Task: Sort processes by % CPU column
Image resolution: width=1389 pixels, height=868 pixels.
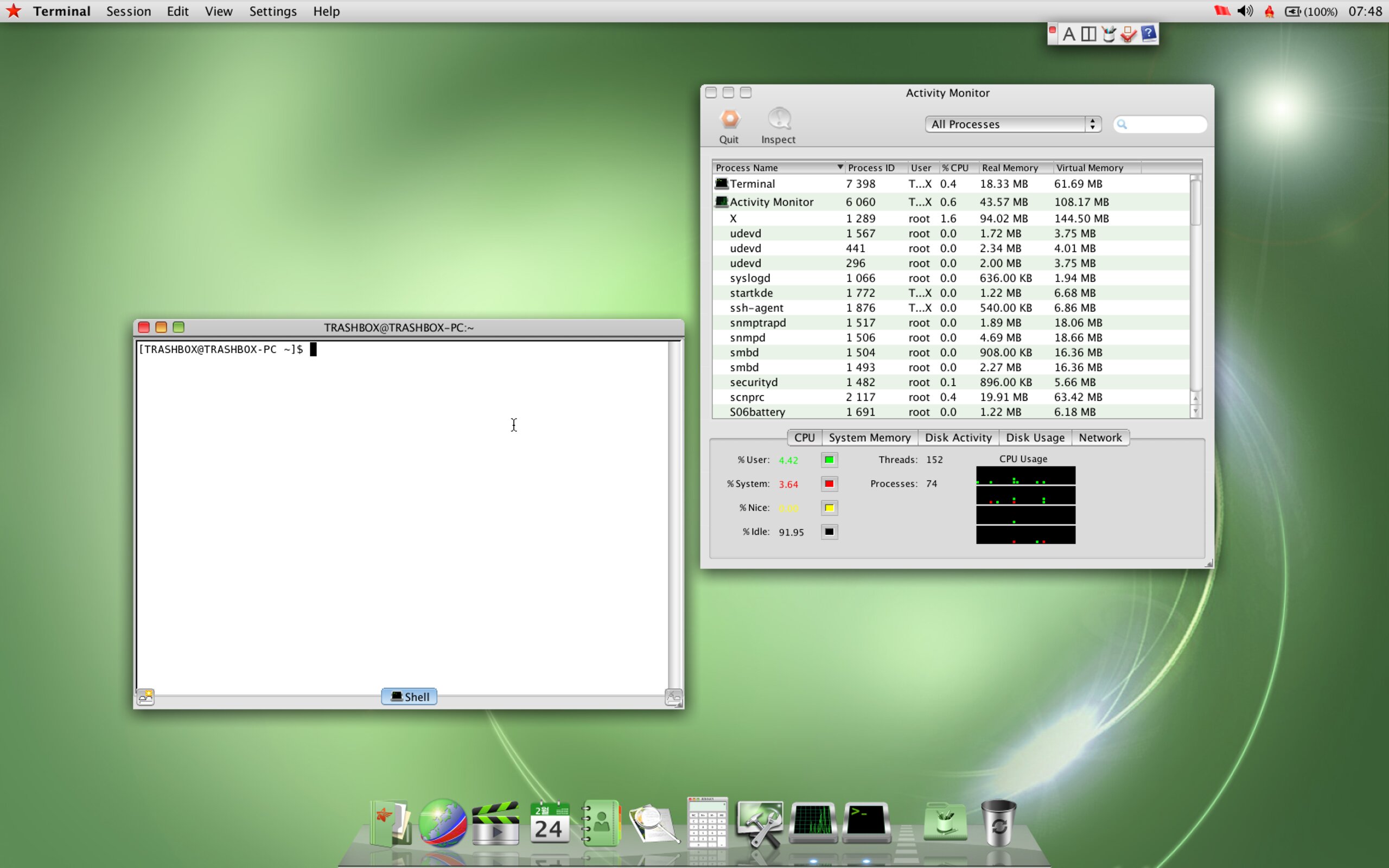Action: 957,168
